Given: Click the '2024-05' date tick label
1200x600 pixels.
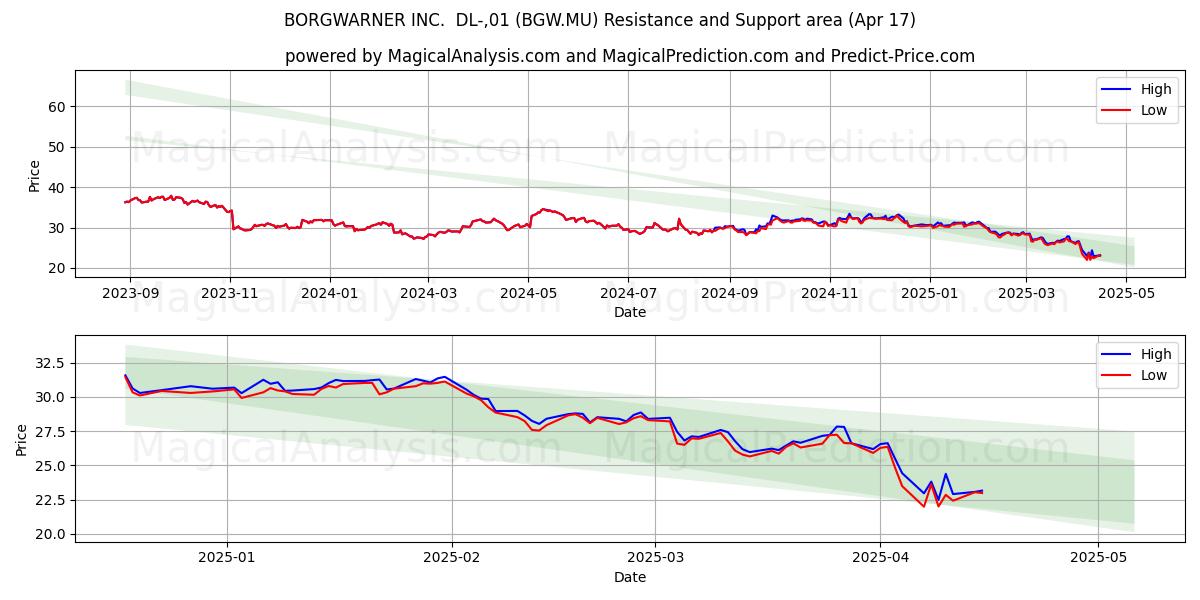Looking at the screenshot, I should 528,293.
